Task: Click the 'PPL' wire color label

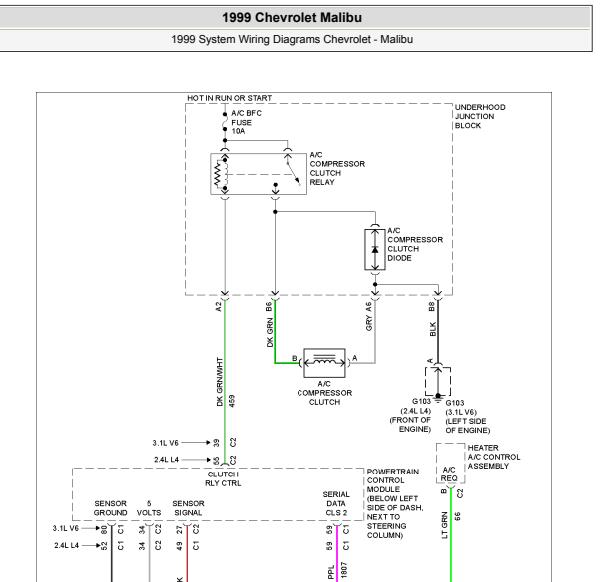Action: pyautogui.click(x=331, y=572)
